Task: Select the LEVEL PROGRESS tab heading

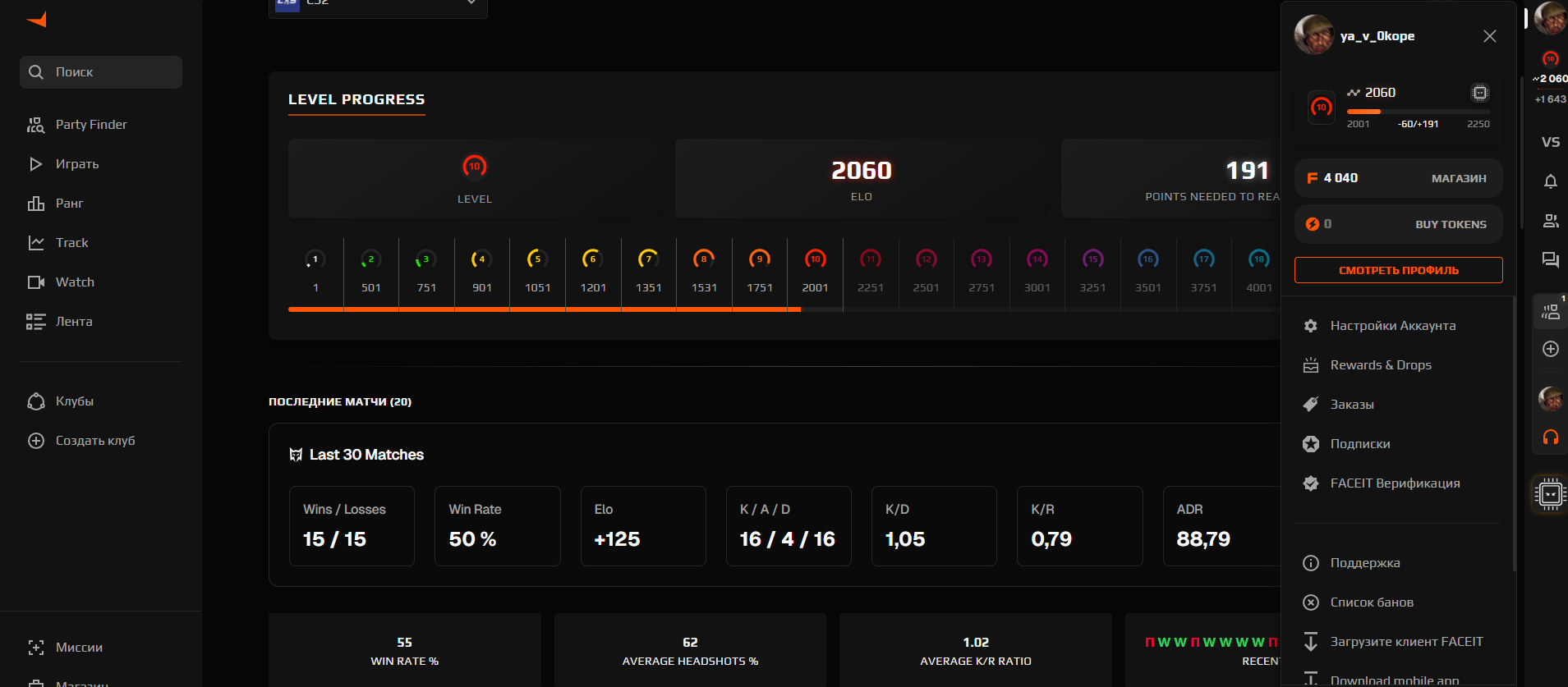Action: 356,99
